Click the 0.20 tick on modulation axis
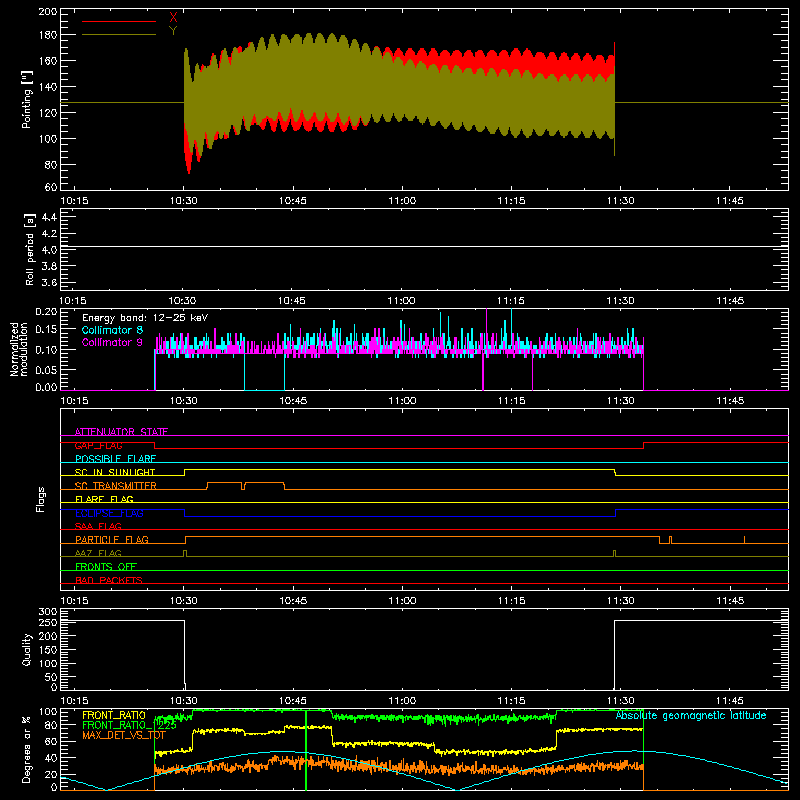 [x=46, y=311]
